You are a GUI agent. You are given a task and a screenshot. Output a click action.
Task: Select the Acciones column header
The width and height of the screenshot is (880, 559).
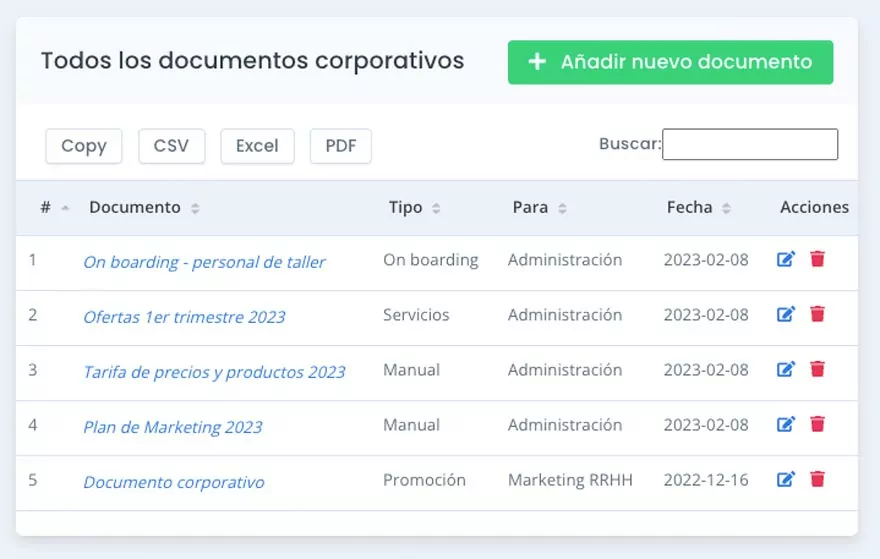pos(814,207)
